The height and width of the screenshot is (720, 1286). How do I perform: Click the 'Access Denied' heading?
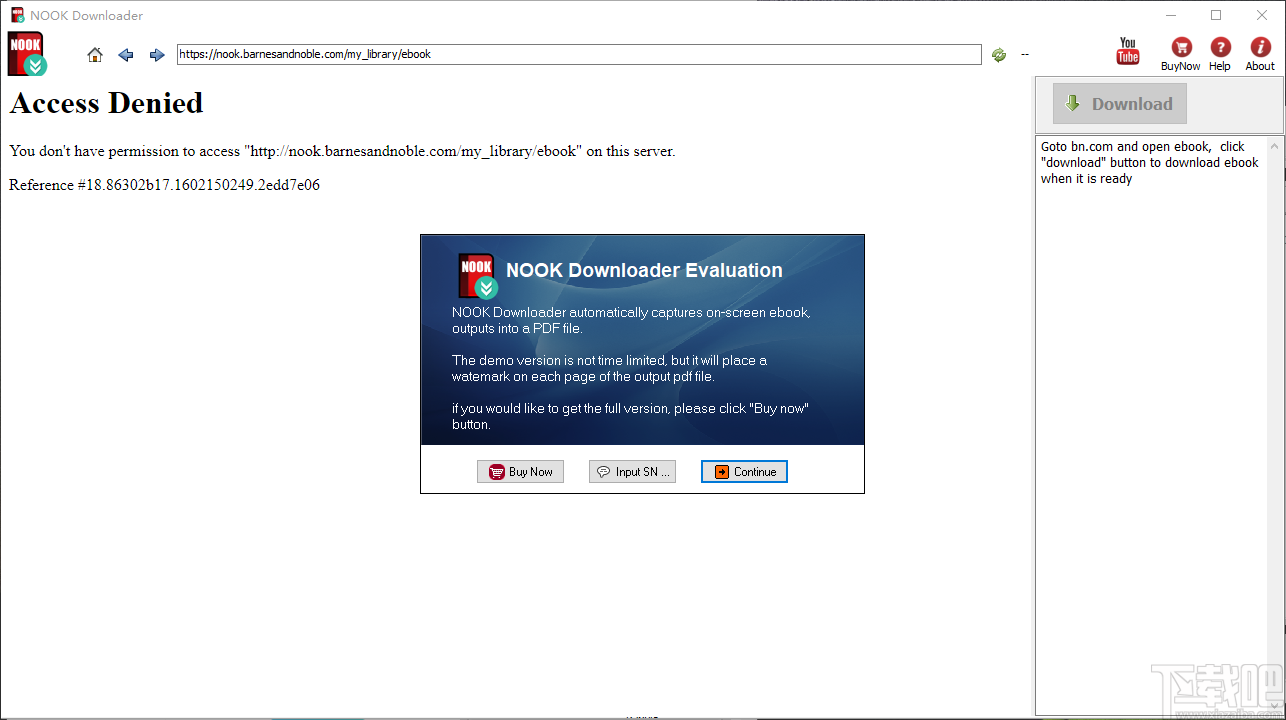point(106,103)
